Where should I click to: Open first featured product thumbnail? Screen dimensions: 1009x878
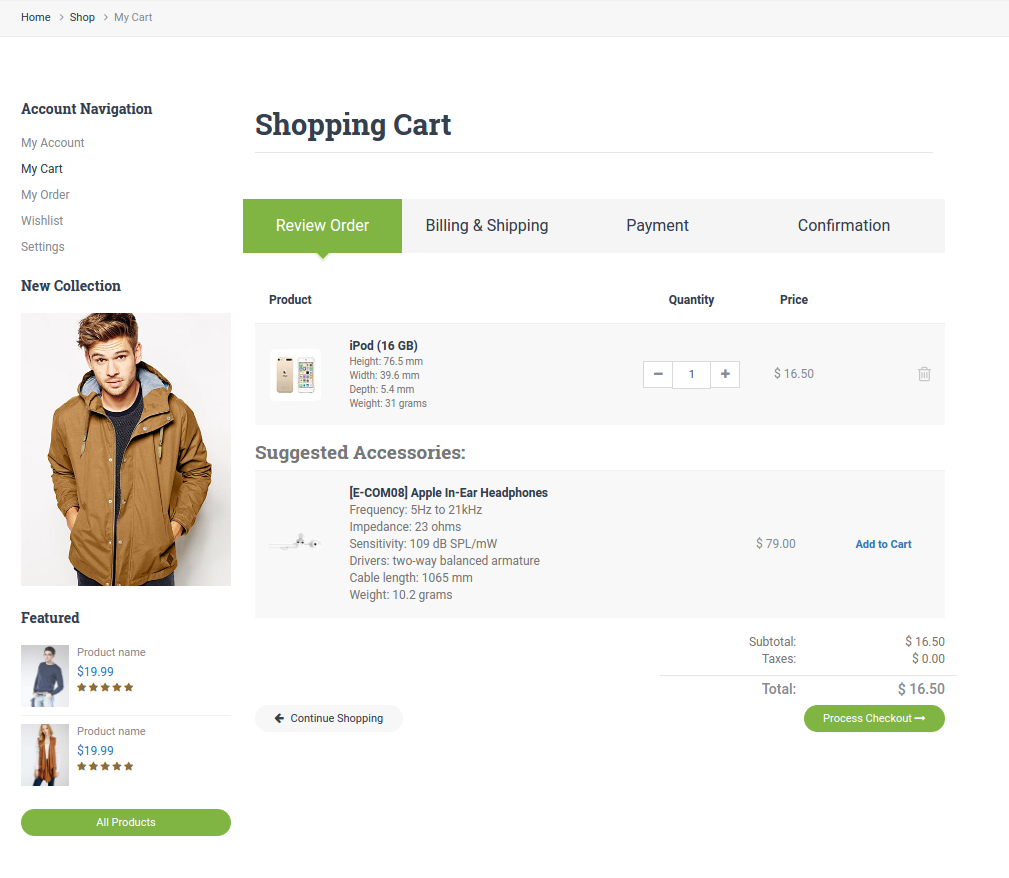pos(45,676)
